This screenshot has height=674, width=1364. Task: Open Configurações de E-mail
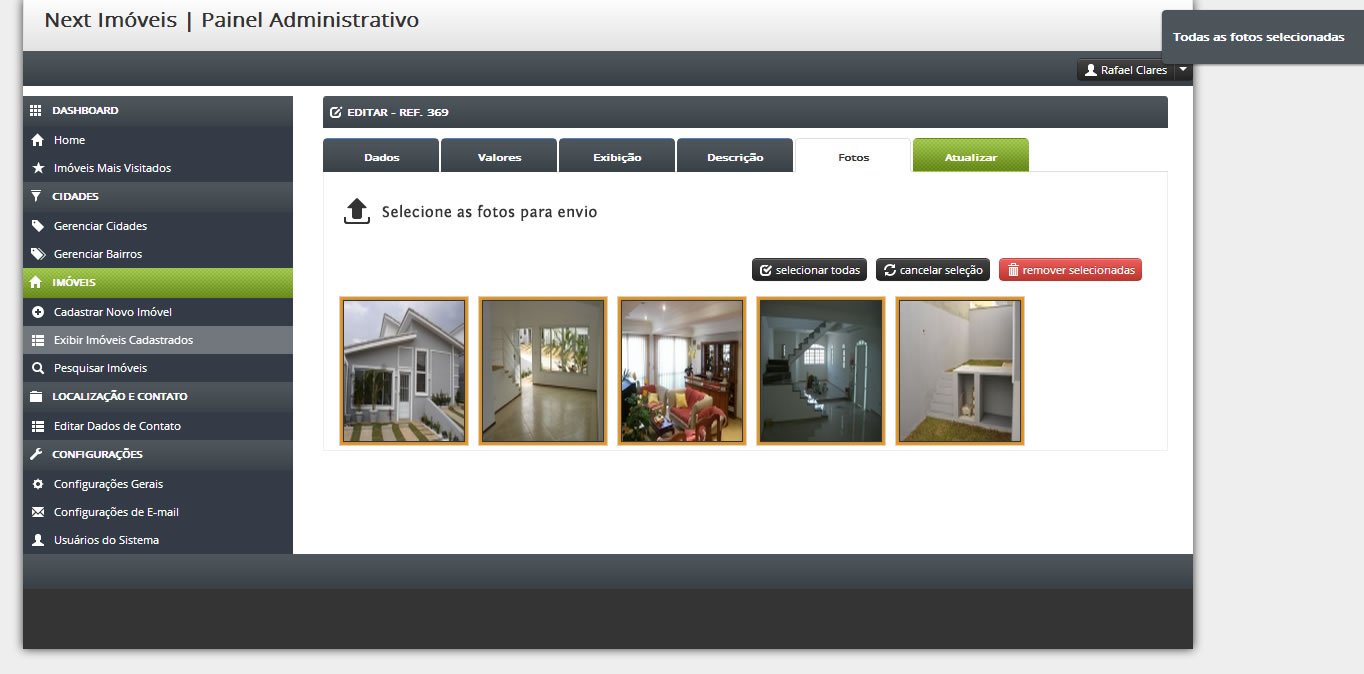tap(158, 512)
